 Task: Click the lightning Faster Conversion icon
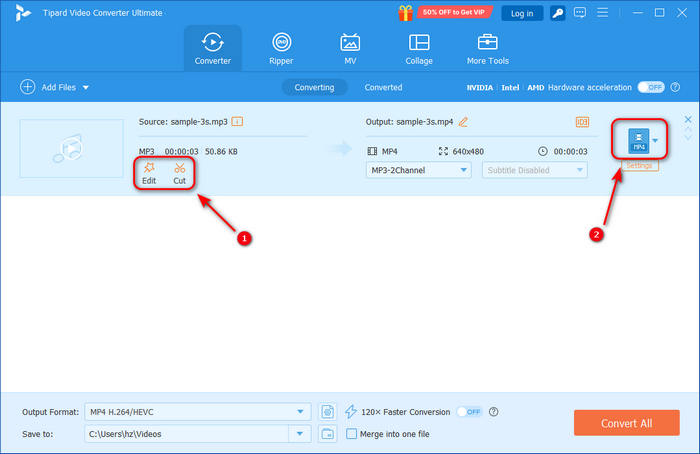[x=351, y=412]
